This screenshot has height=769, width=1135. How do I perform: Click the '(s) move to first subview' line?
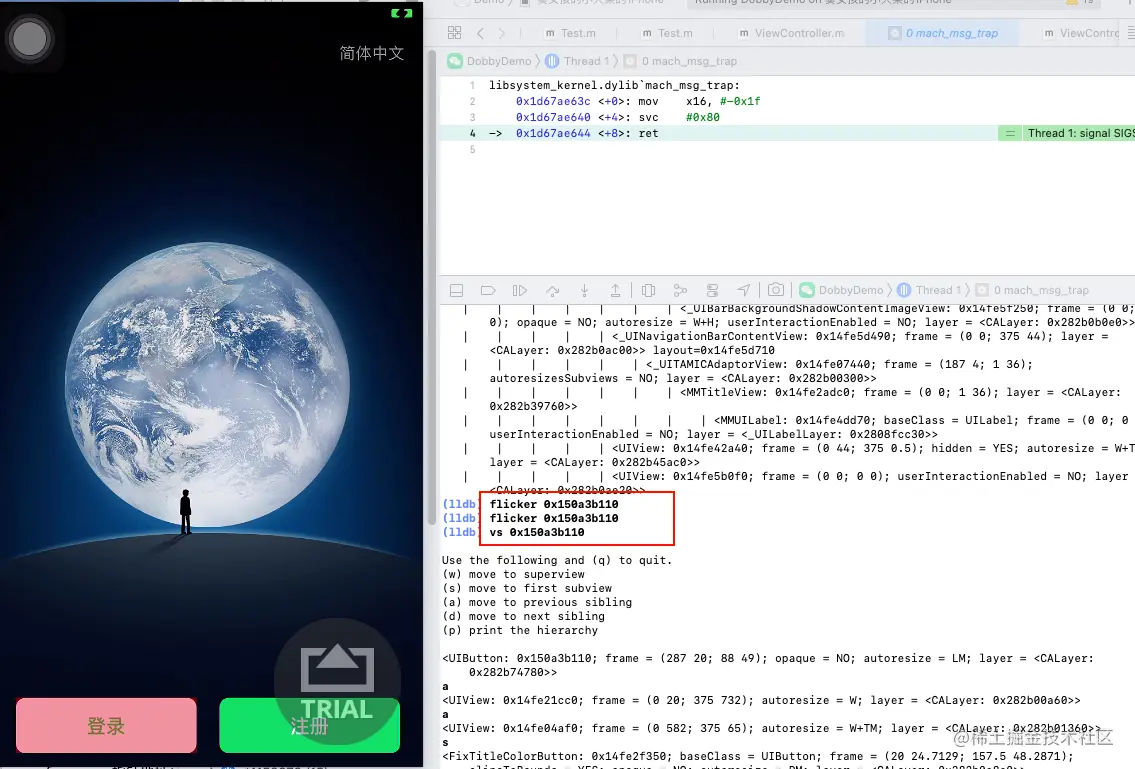coord(527,588)
